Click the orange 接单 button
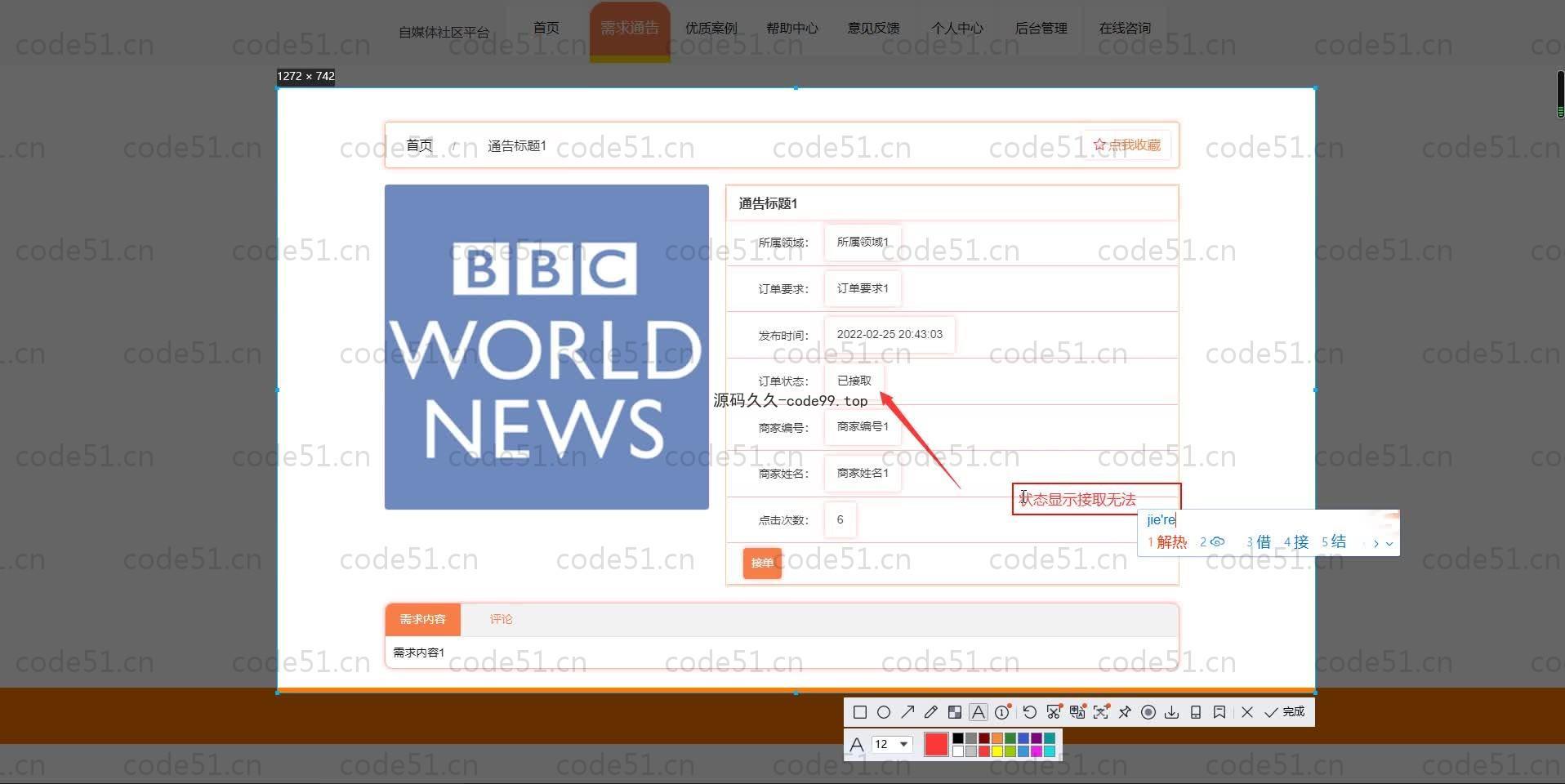1565x784 pixels. pyautogui.click(x=762, y=563)
